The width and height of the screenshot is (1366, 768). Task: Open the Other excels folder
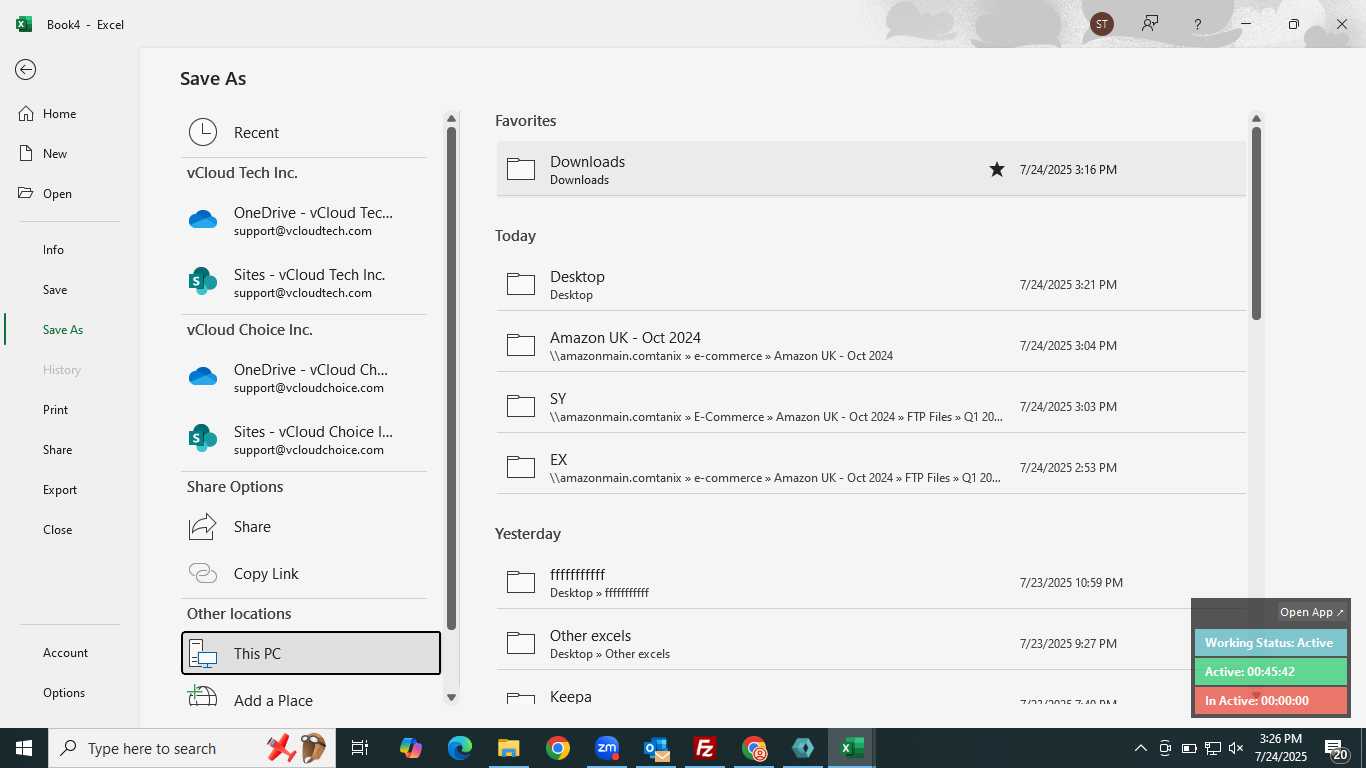click(x=871, y=643)
